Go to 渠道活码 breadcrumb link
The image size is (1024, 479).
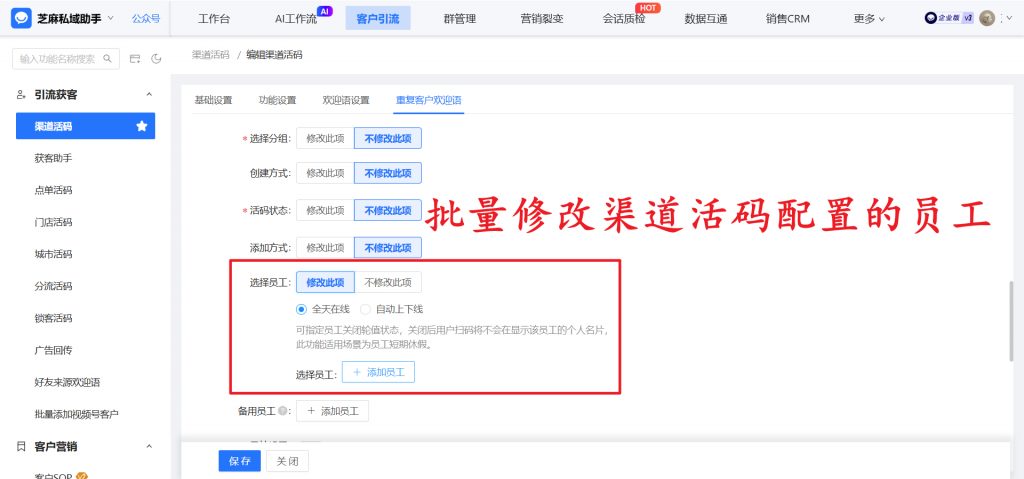[210, 55]
